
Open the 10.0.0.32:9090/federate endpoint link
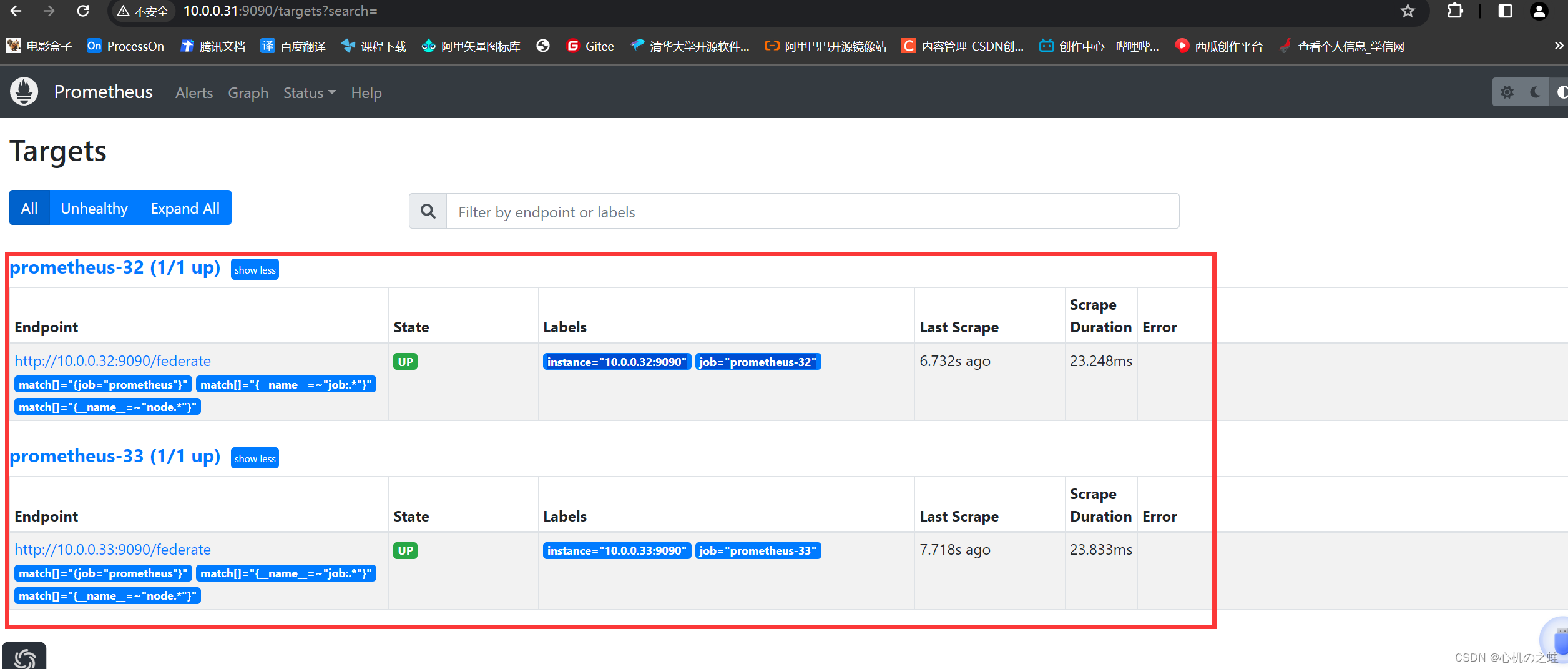[112, 361]
